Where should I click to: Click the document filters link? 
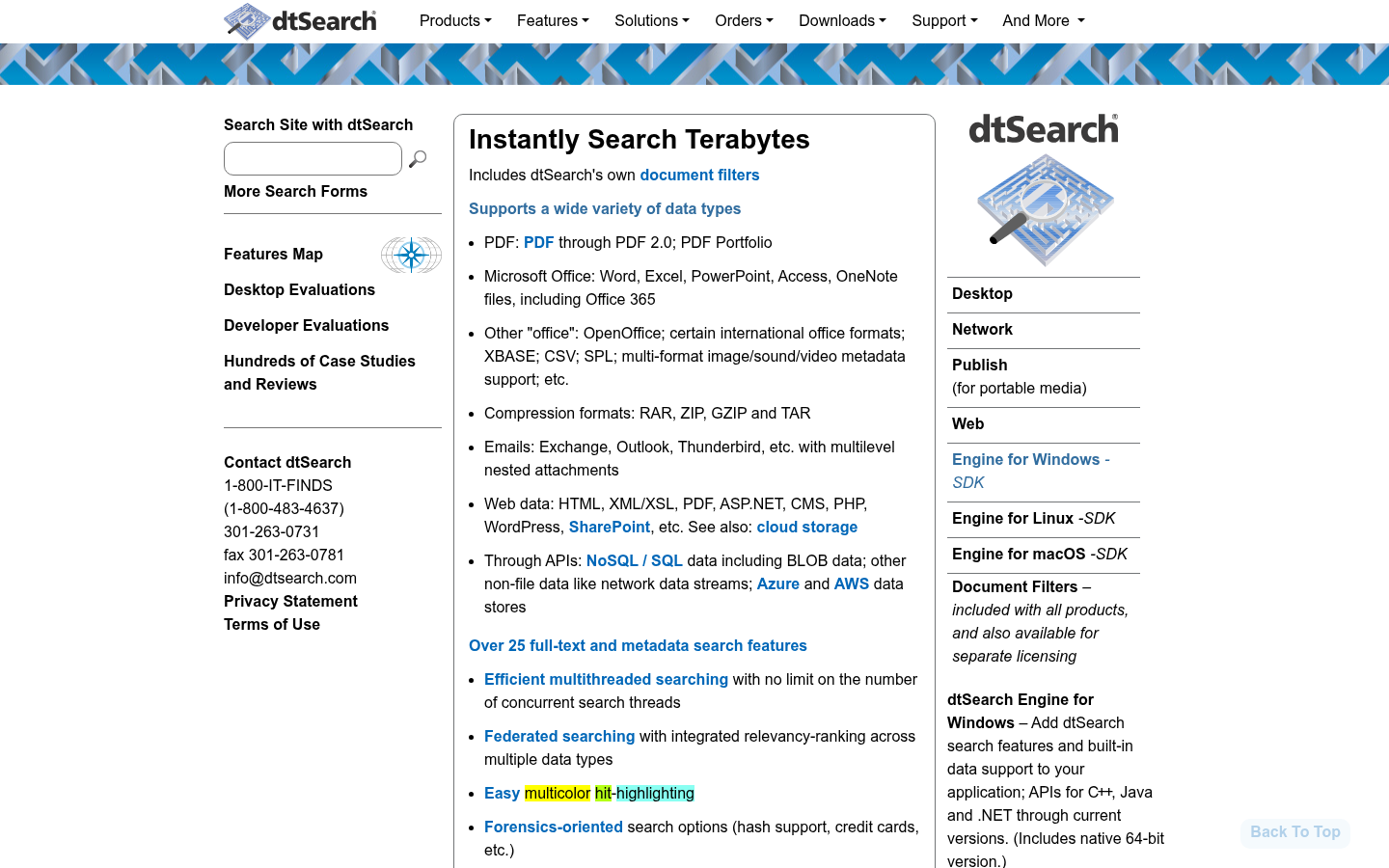click(699, 175)
